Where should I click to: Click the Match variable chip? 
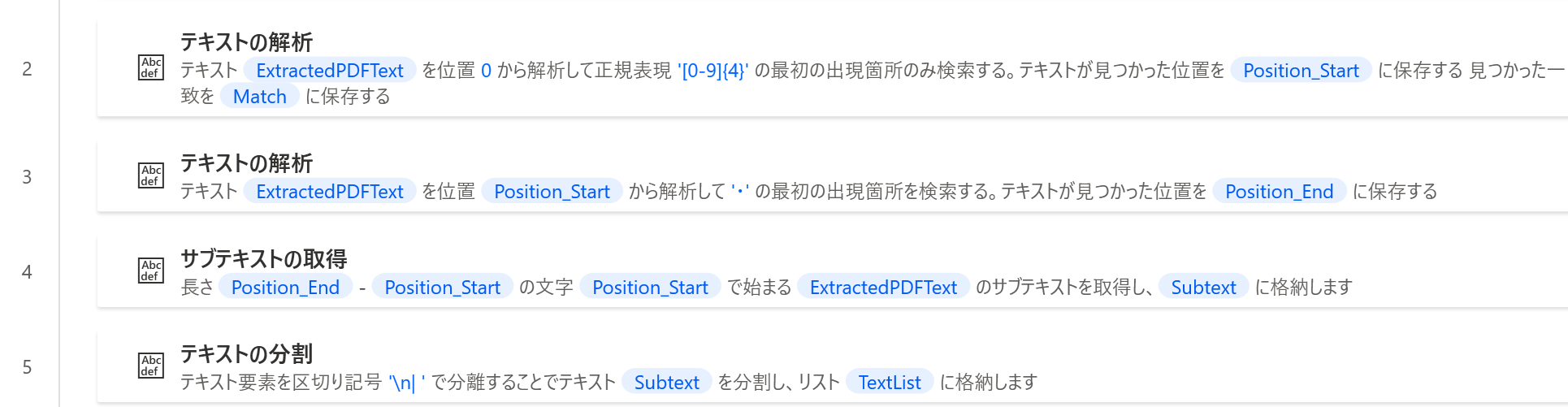coord(259,97)
